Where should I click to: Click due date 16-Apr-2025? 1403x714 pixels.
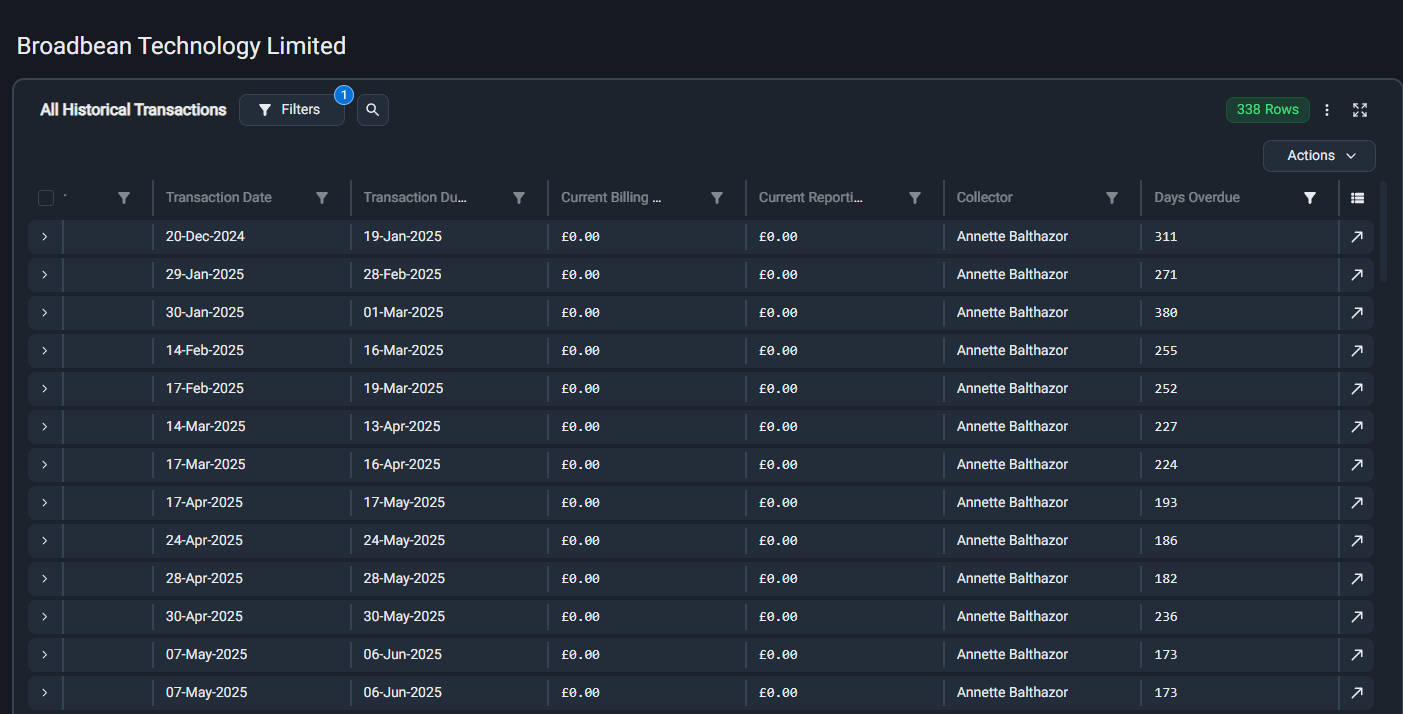tap(403, 465)
